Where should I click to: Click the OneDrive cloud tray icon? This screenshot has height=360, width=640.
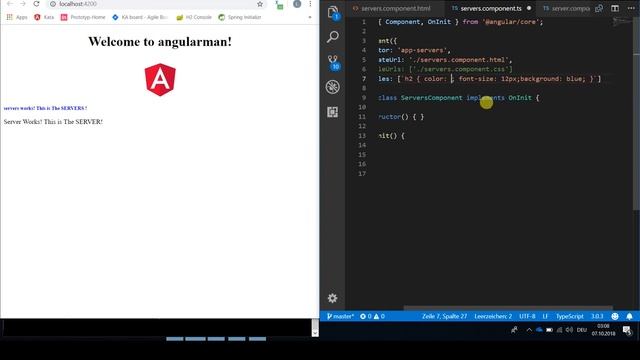(539, 330)
